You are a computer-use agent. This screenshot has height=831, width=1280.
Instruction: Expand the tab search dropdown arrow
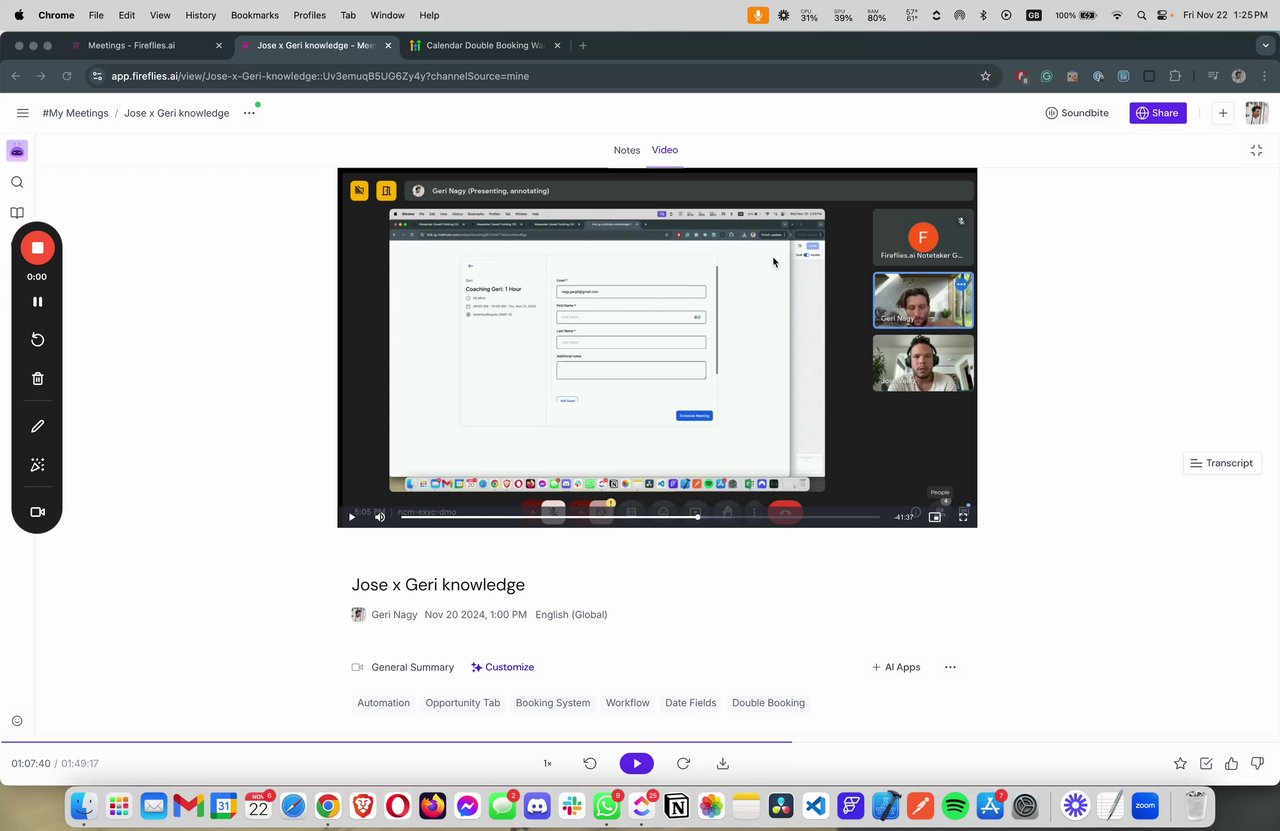coord(1266,45)
